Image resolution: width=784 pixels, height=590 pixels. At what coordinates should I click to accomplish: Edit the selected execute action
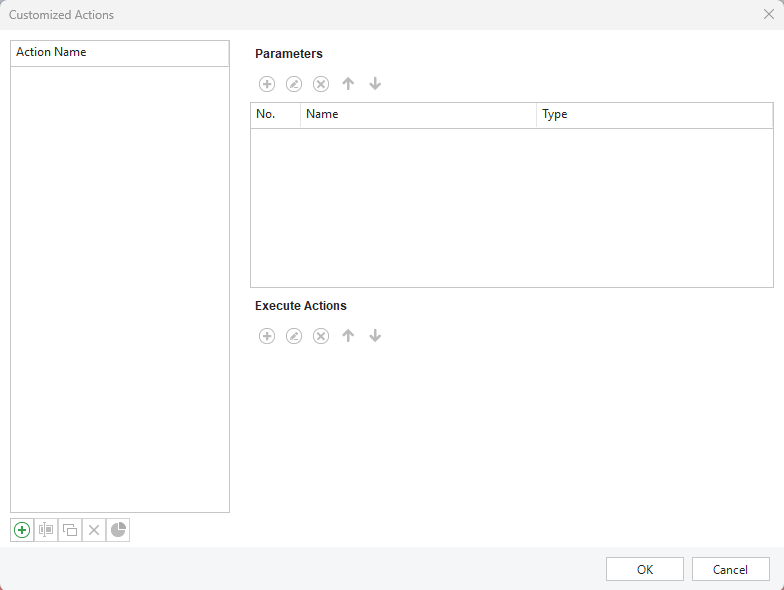(x=294, y=336)
